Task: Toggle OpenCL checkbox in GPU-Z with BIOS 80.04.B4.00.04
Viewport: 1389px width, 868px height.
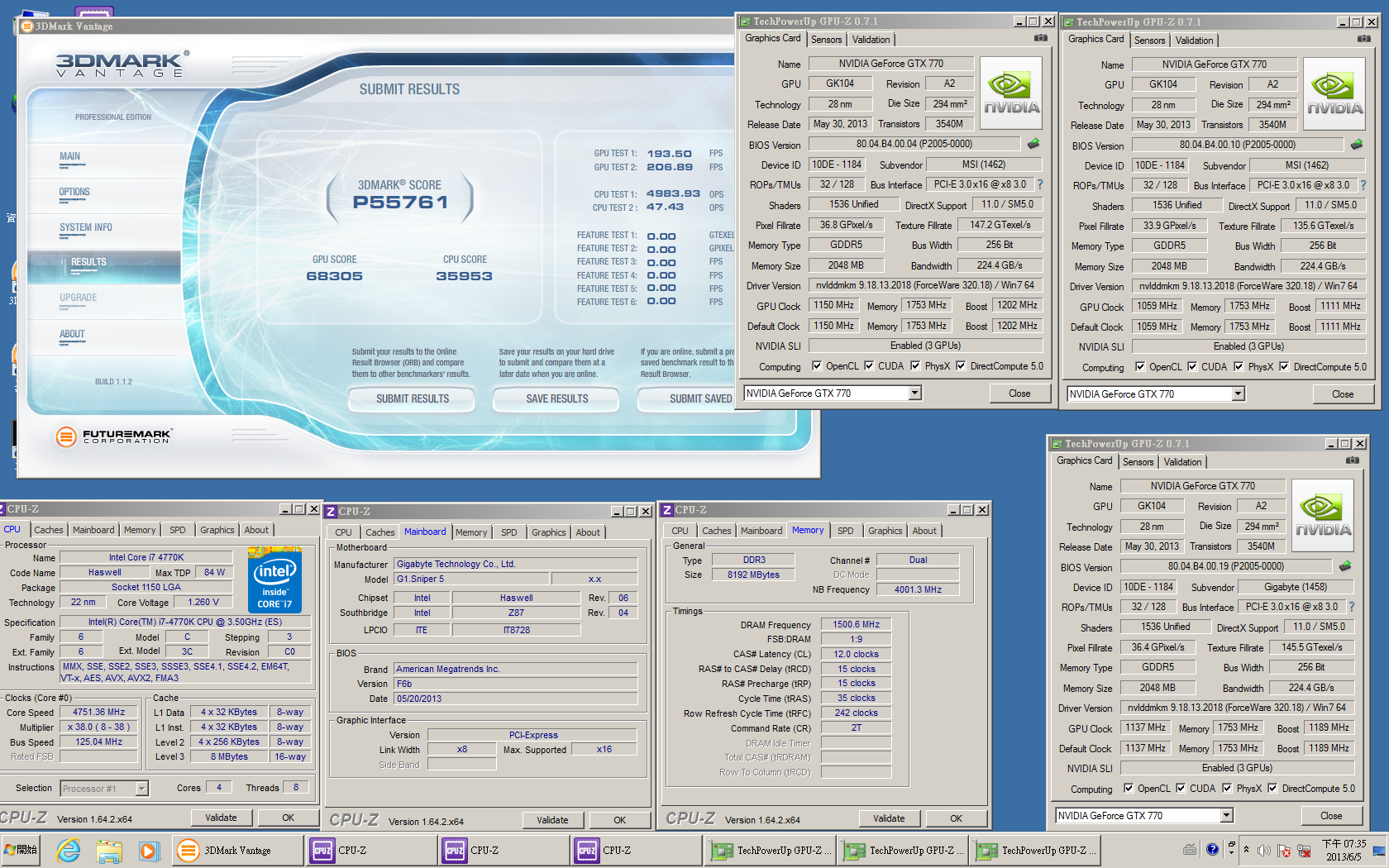Action: 817,365
